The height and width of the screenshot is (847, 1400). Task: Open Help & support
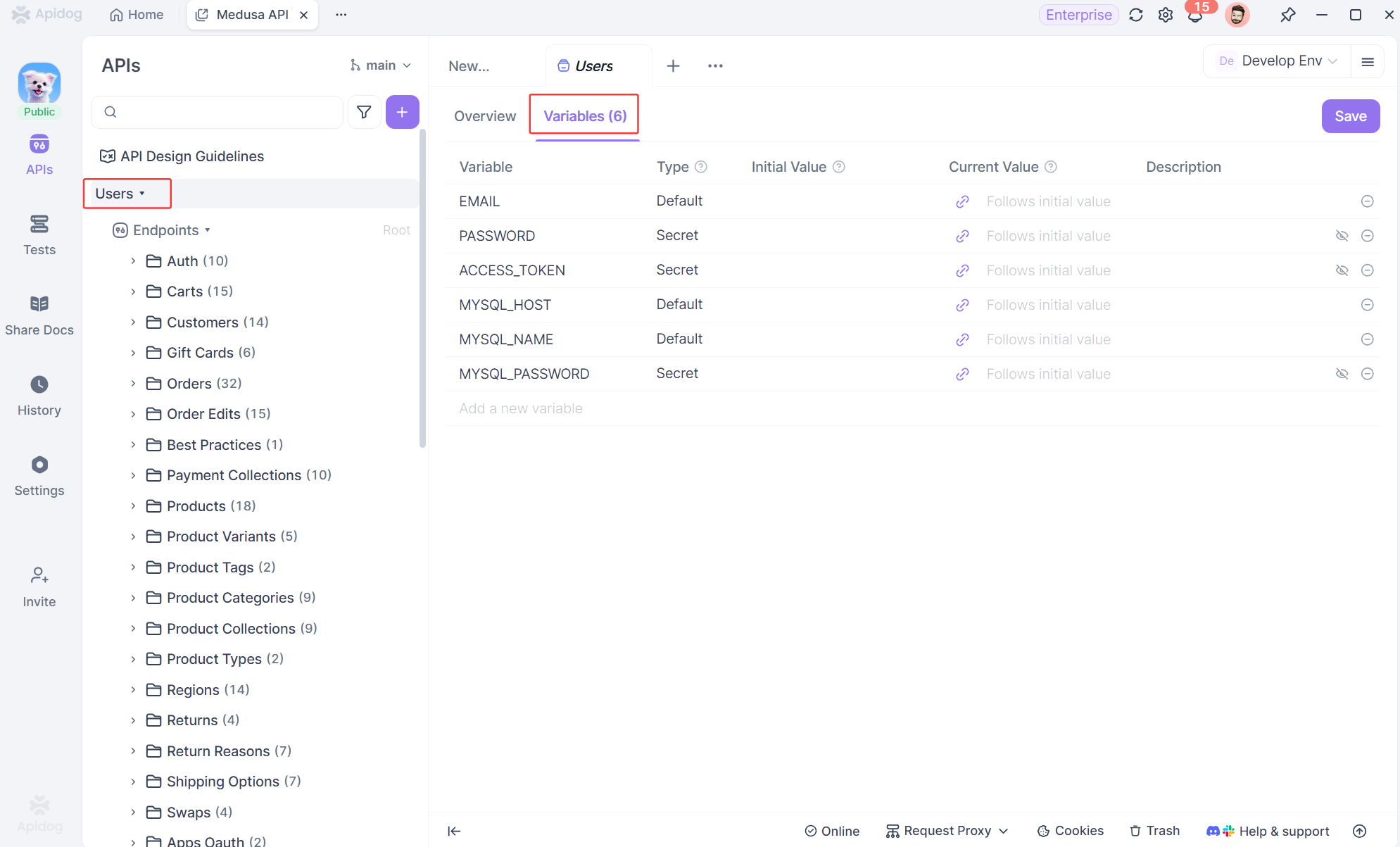(1268, 831)
